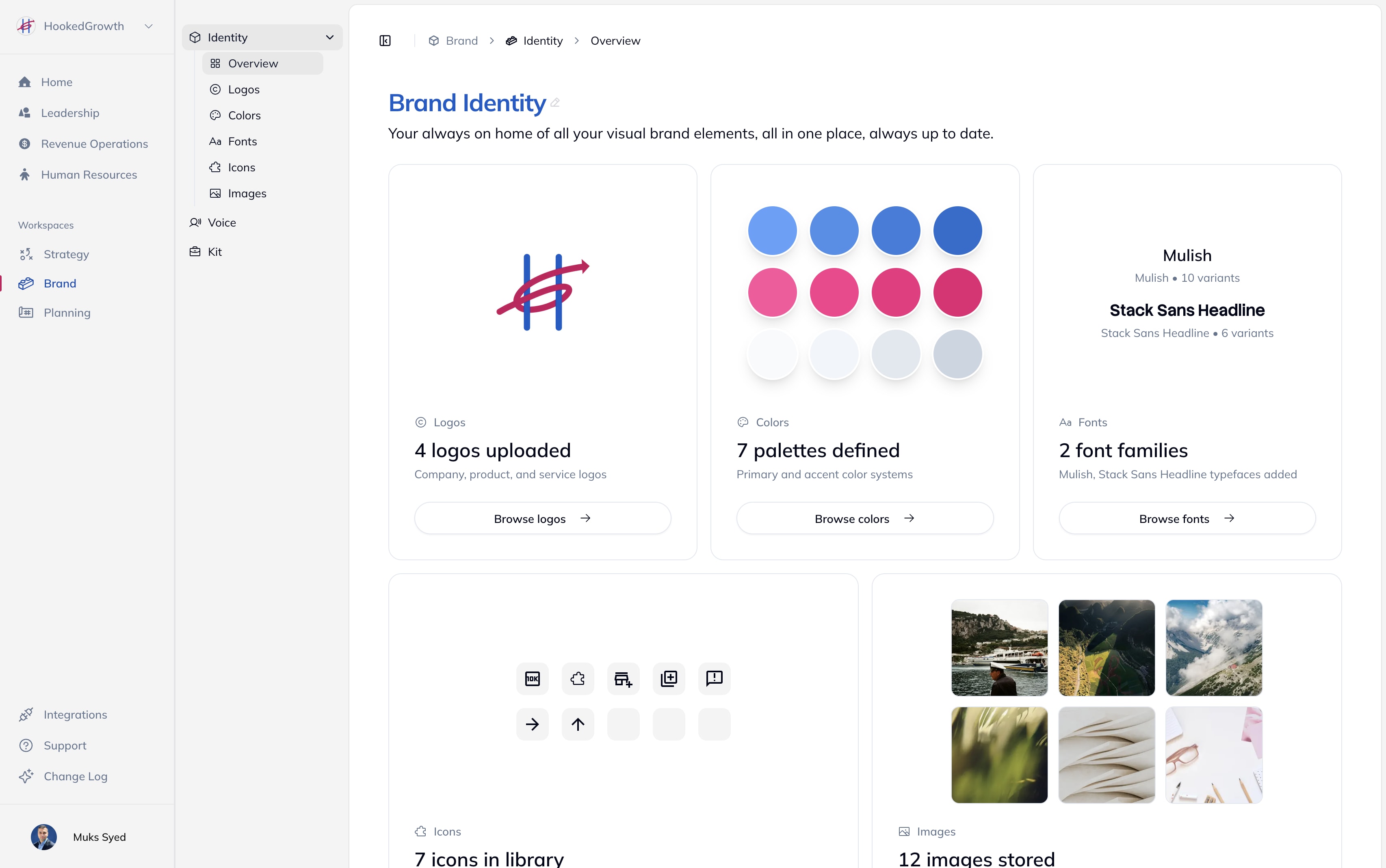This screenshot has width=1386, height=868.
Task: Click the feedback message icon tile
Action: click(x=714, y=678)
